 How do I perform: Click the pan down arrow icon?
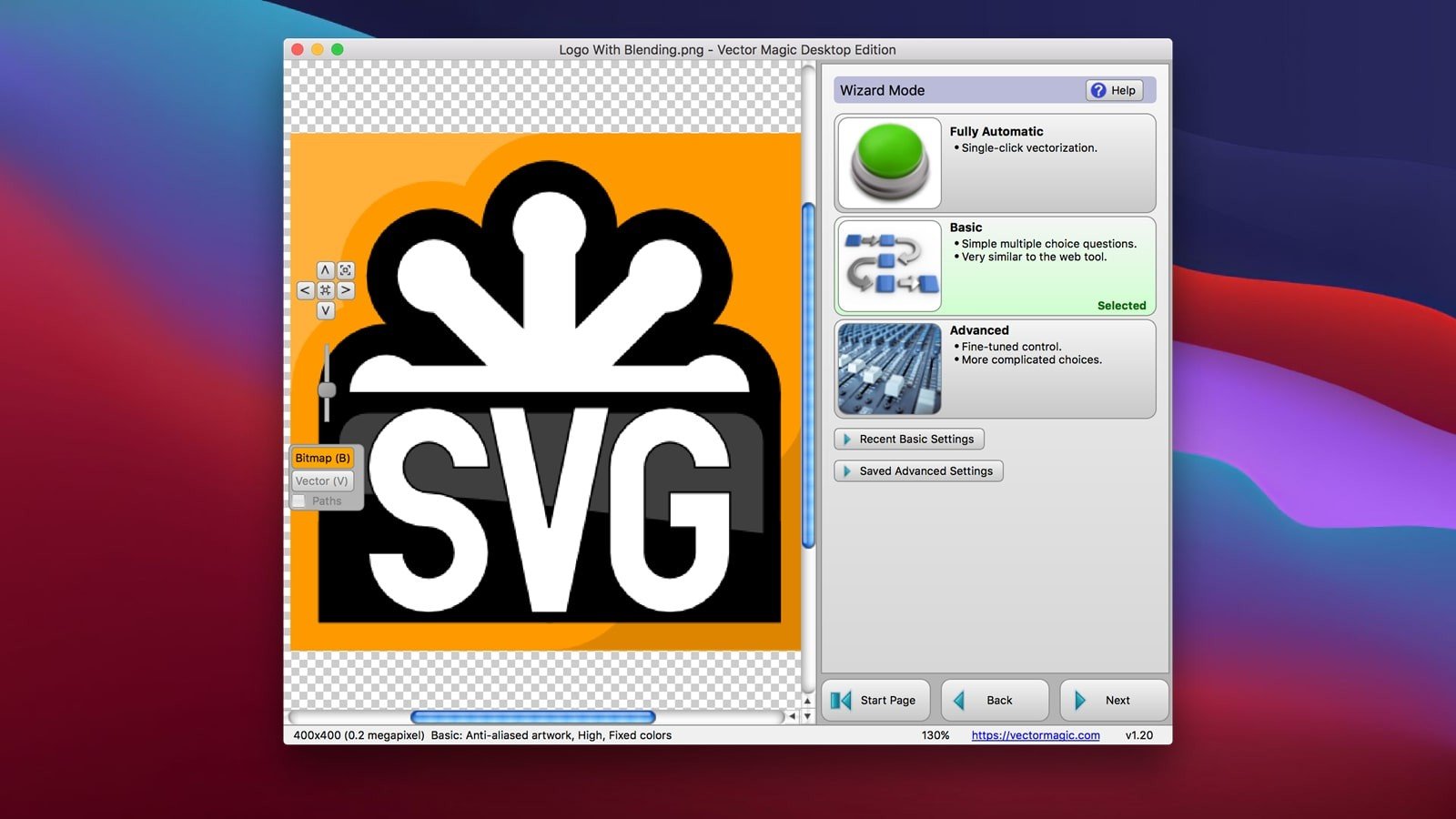[x=325, y=310]
